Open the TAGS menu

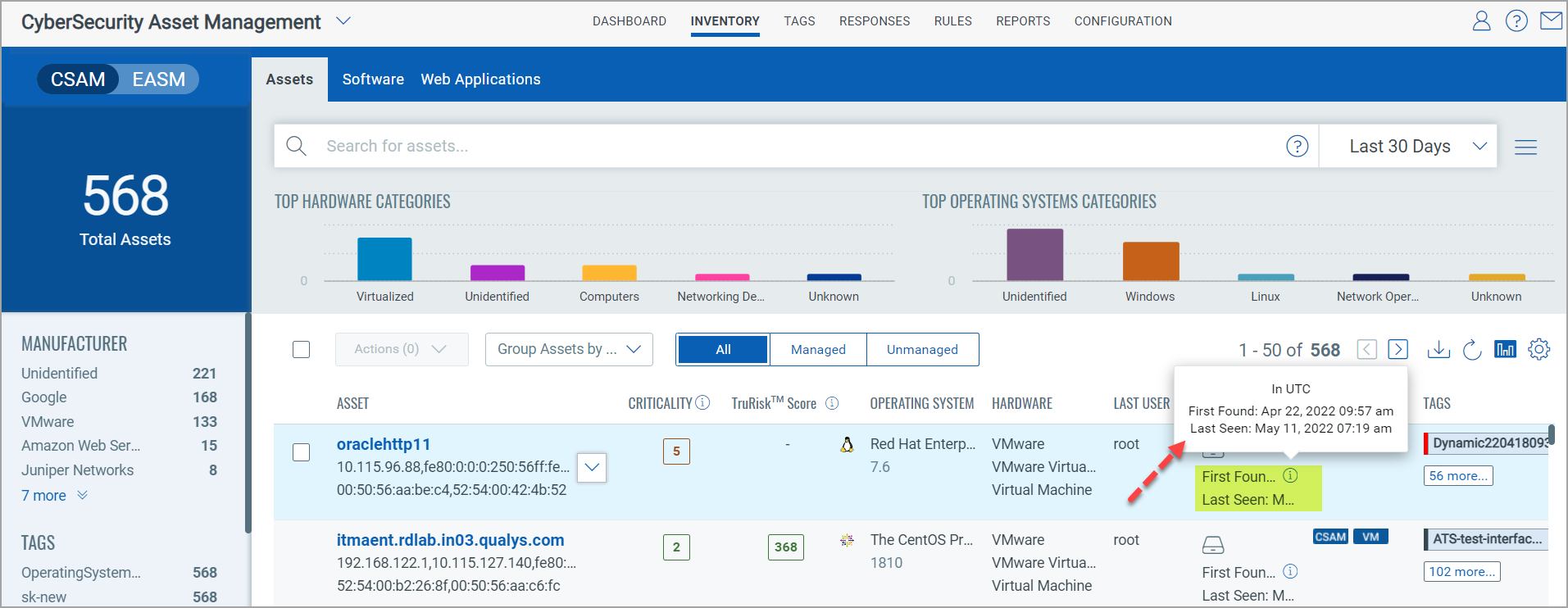point(799,21)
